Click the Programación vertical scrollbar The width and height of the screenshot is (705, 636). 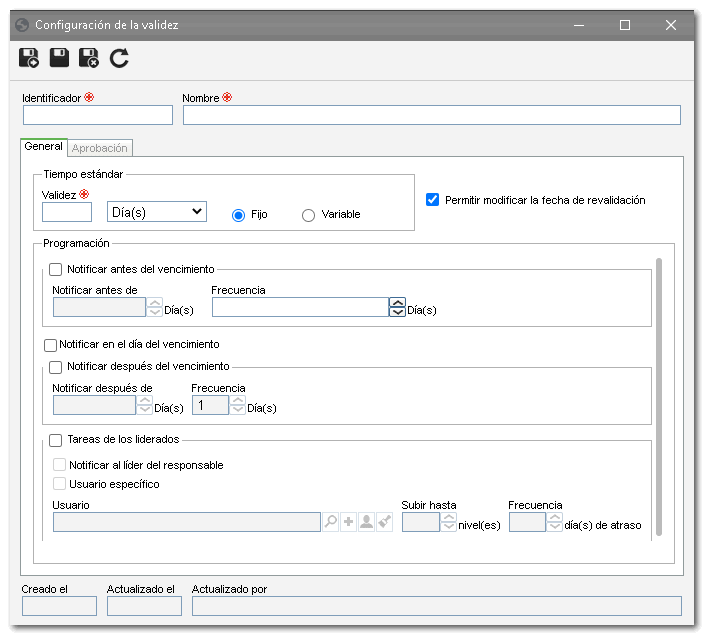tap(659, 397)
